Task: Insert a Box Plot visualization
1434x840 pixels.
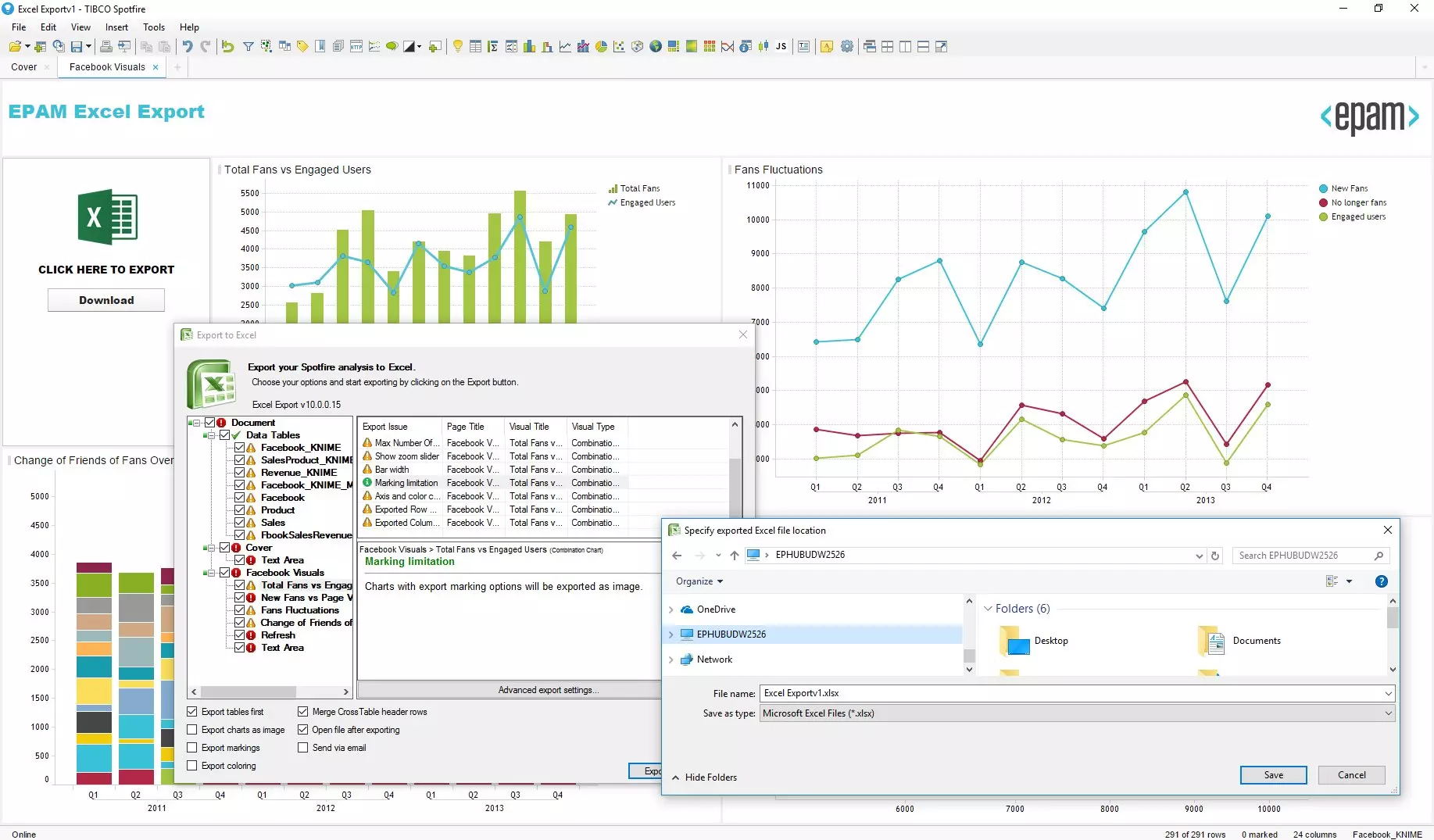Action: pyautogui.click(x=763, y=47)
